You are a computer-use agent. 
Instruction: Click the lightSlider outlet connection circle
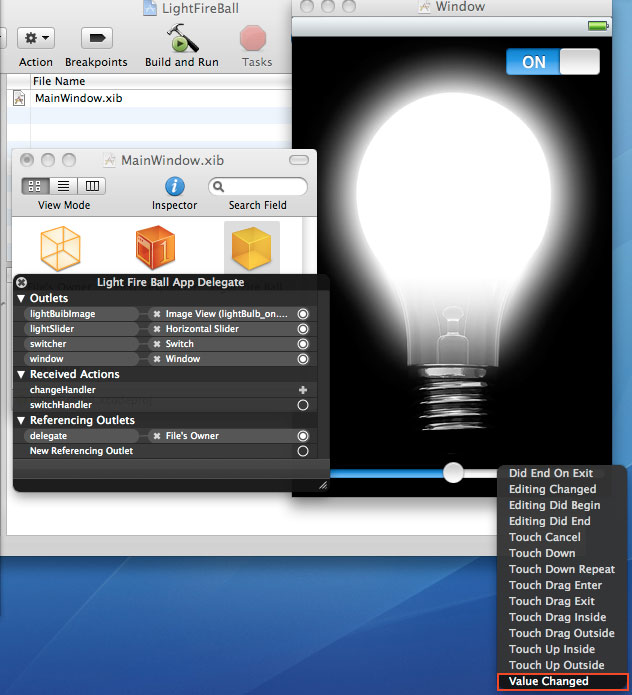point(303,329)
